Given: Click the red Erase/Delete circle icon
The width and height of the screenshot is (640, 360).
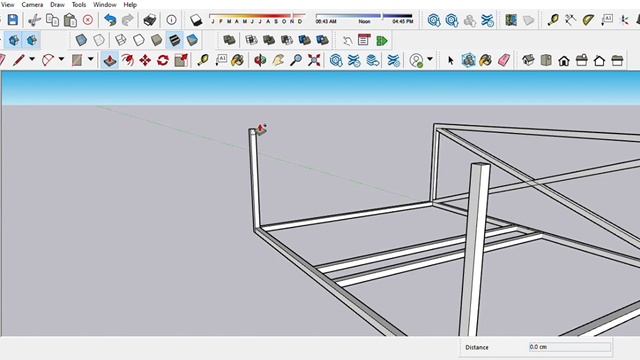Looking at the screenshot, I should pyautogui.click(x=88, y=20).
